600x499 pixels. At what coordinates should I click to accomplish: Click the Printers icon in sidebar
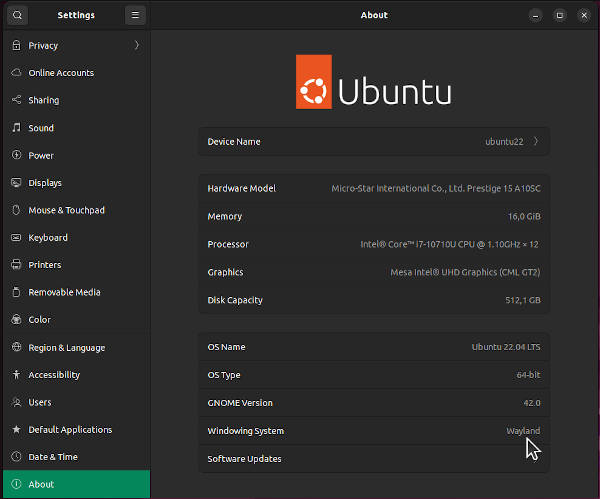[16, 264]
